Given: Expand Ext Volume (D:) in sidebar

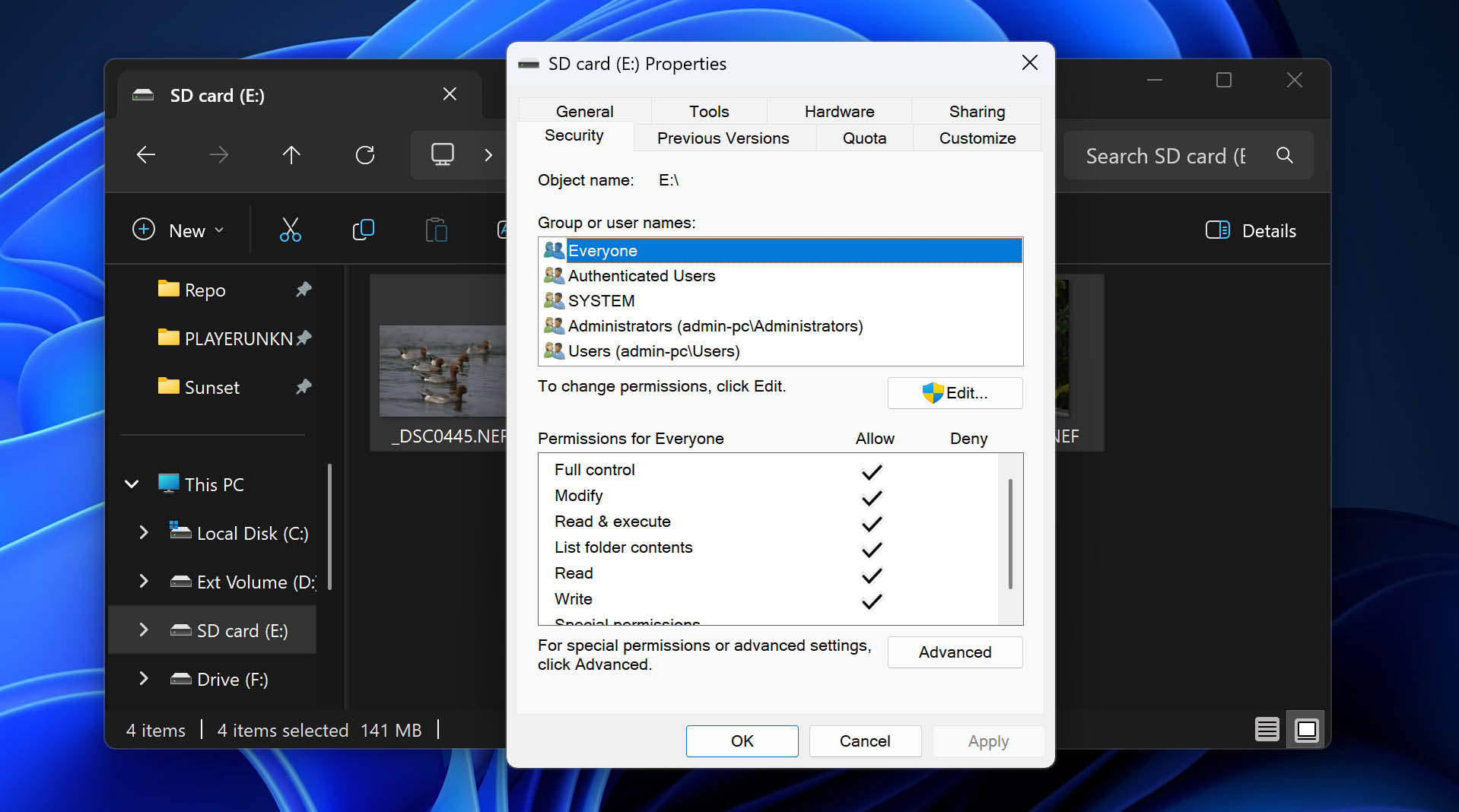Looking at the screenshot, I should (x=144, y=582).
